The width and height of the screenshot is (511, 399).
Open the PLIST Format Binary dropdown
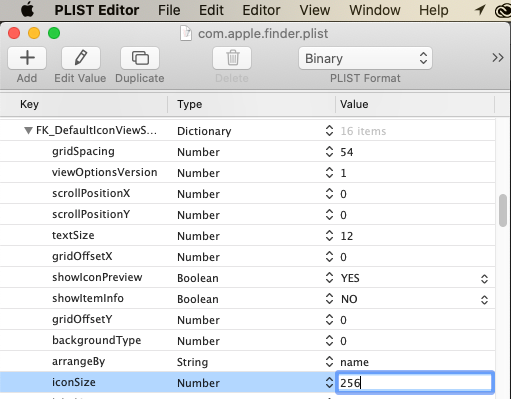(x=365, y=58)
